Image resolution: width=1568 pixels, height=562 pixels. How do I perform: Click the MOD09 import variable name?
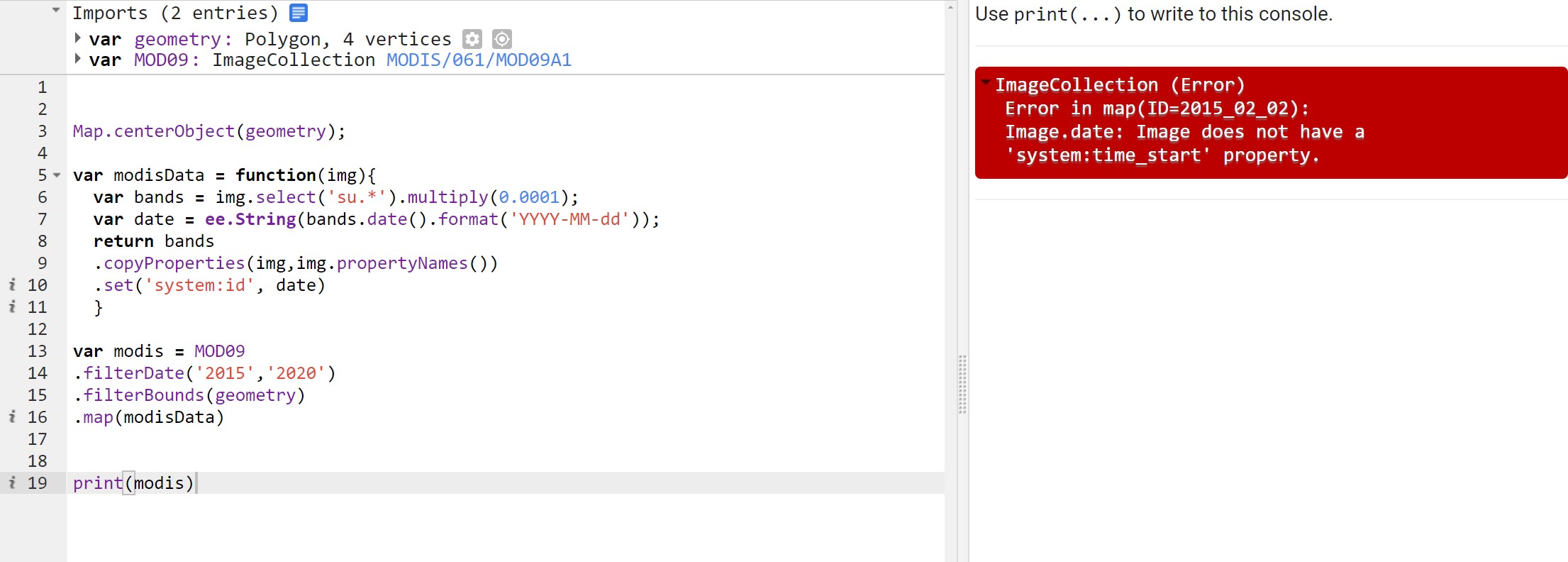(x=161, y=60)
